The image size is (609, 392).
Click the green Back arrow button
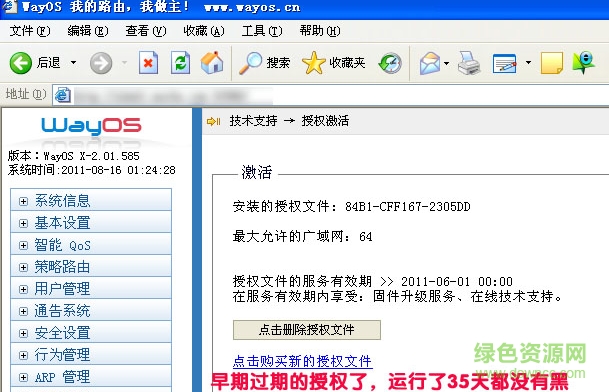21,63
